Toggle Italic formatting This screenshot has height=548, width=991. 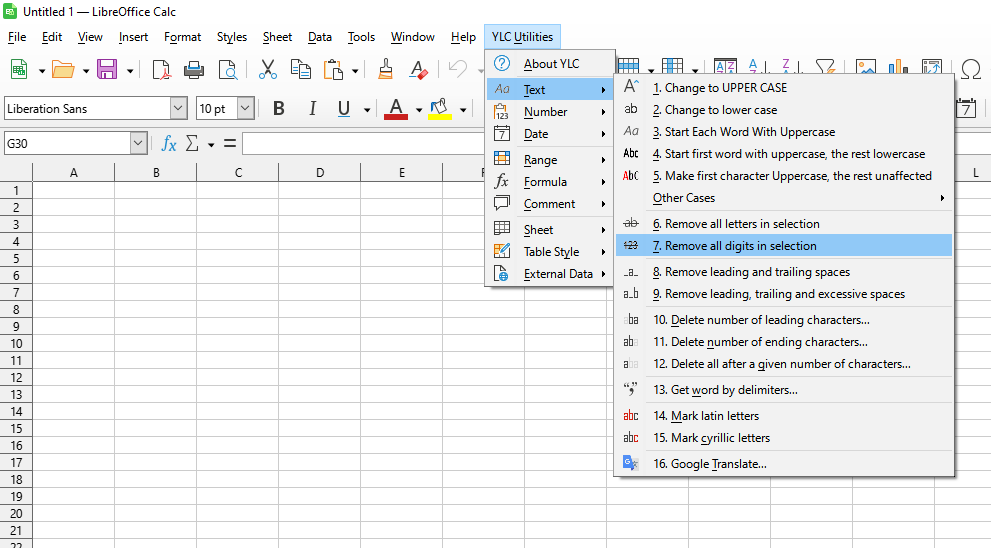312,108
